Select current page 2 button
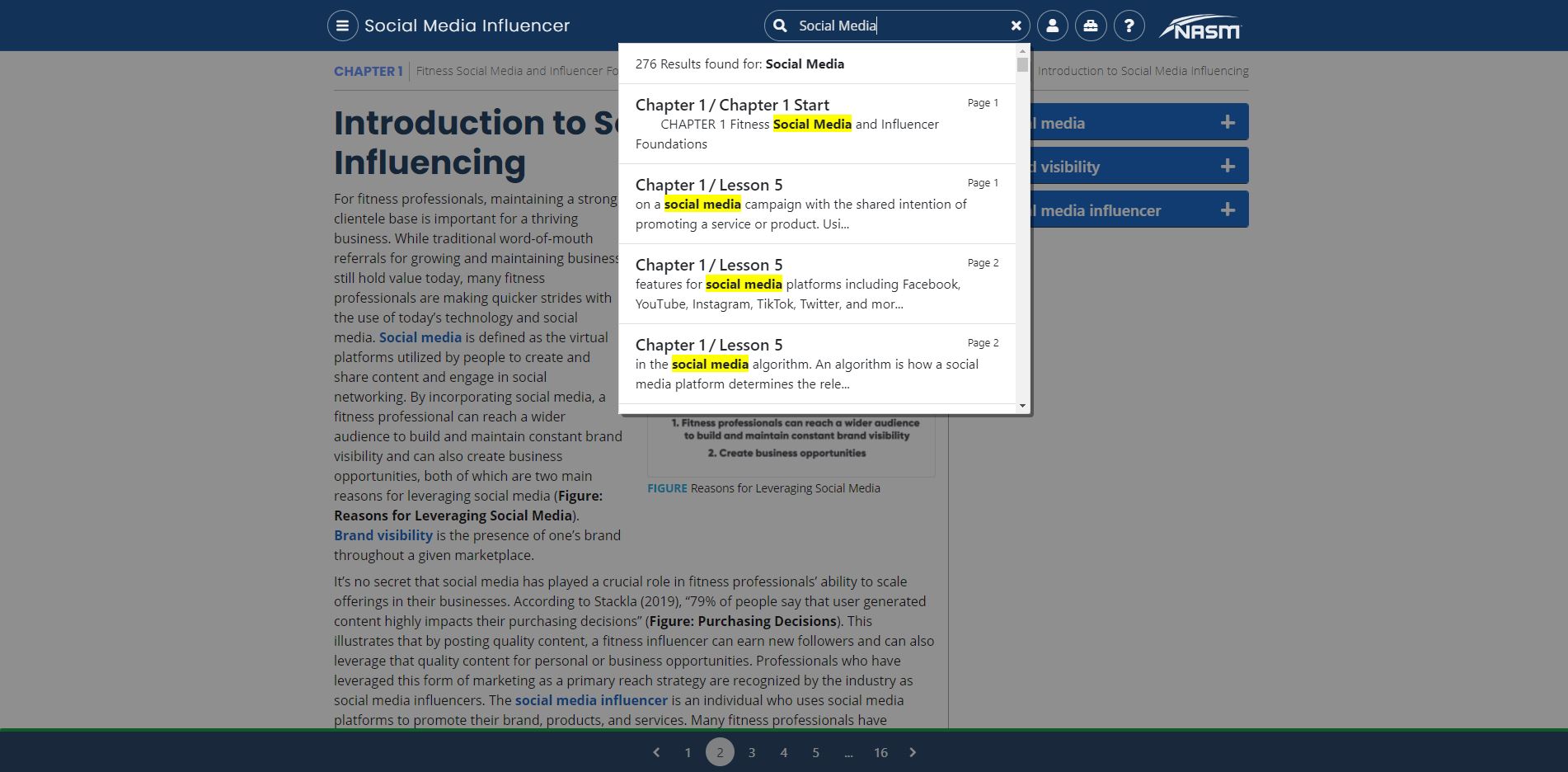The width and height of the screenshot is (1568, 772). [720, 752]
